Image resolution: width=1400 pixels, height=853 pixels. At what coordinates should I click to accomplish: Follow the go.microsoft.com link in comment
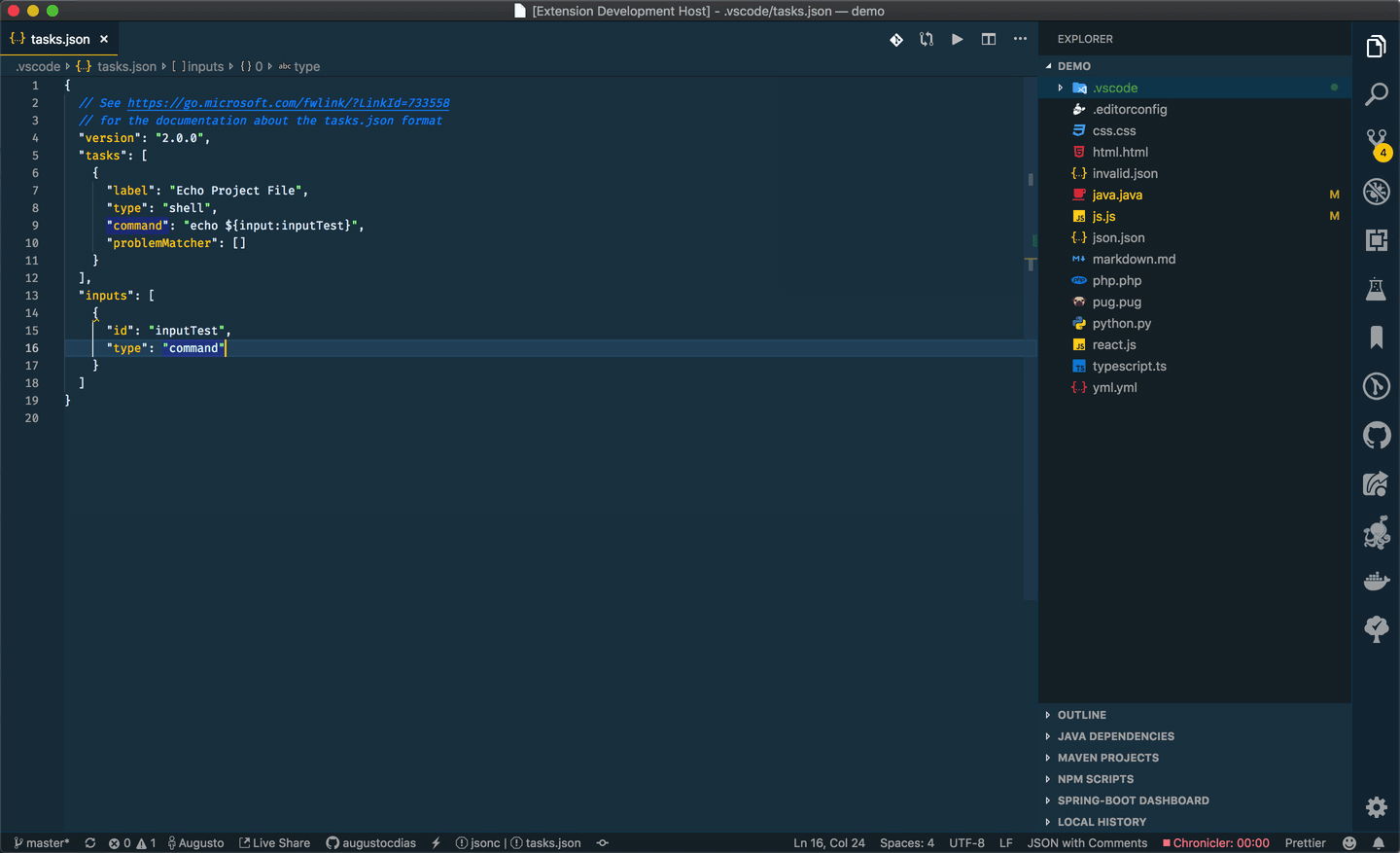[x=289, y=103]
